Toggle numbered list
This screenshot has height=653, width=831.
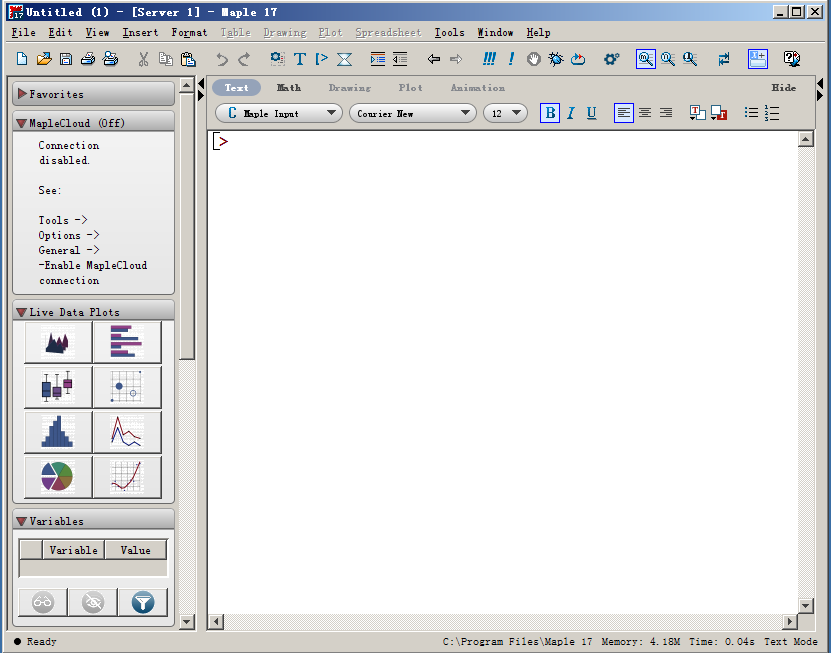[772, 113]
